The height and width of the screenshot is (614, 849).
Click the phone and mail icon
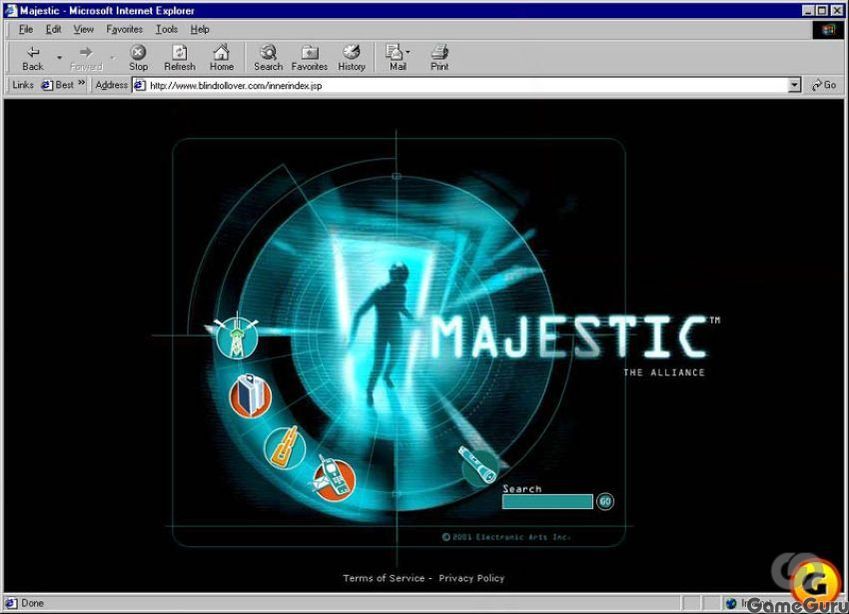click(x=334, y=479)
